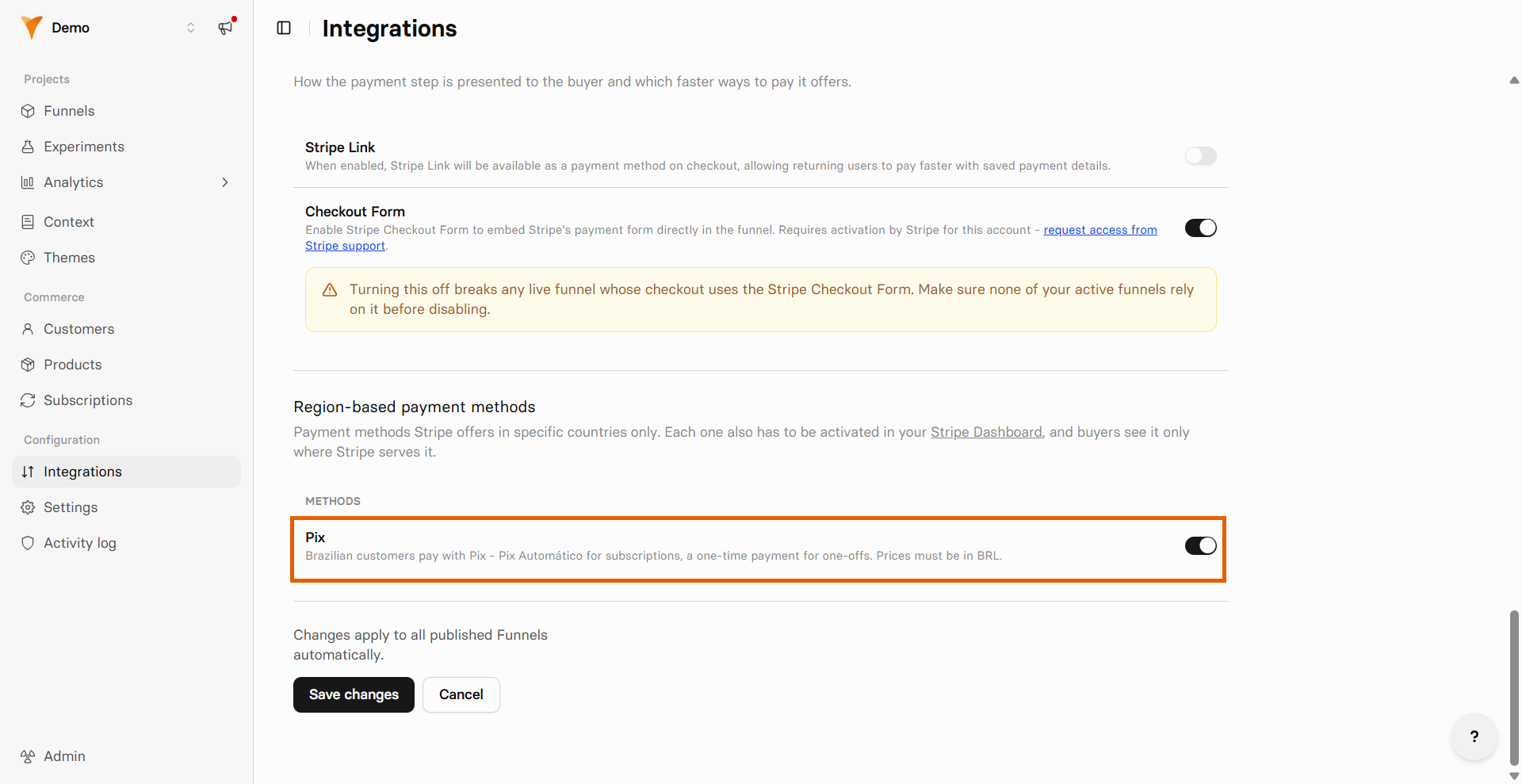The image size is (1522, 784).
Task: Click the Activity log shield icon
Action: [x=28, y=543]
